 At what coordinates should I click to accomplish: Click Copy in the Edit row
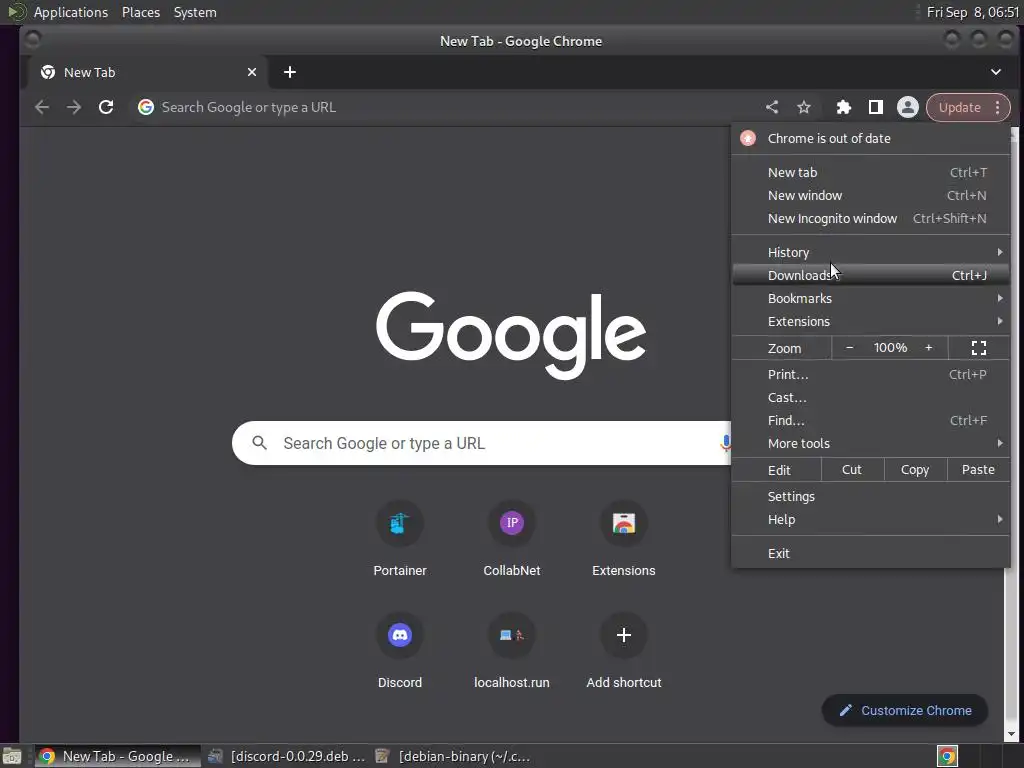coord(915,470)
